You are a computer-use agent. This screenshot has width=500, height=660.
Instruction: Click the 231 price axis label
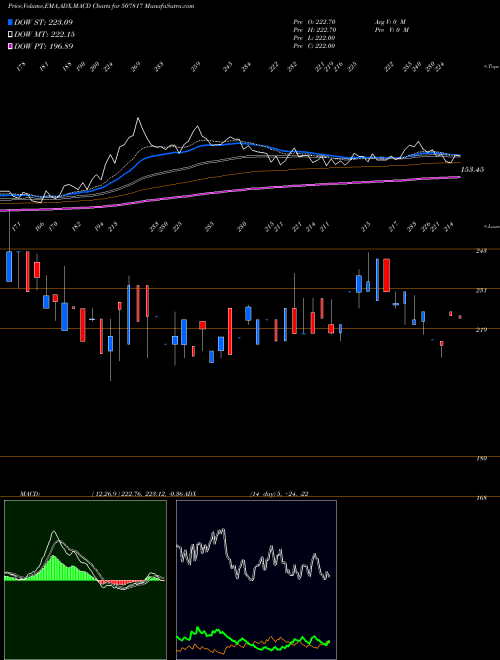[x=481, y=290]
